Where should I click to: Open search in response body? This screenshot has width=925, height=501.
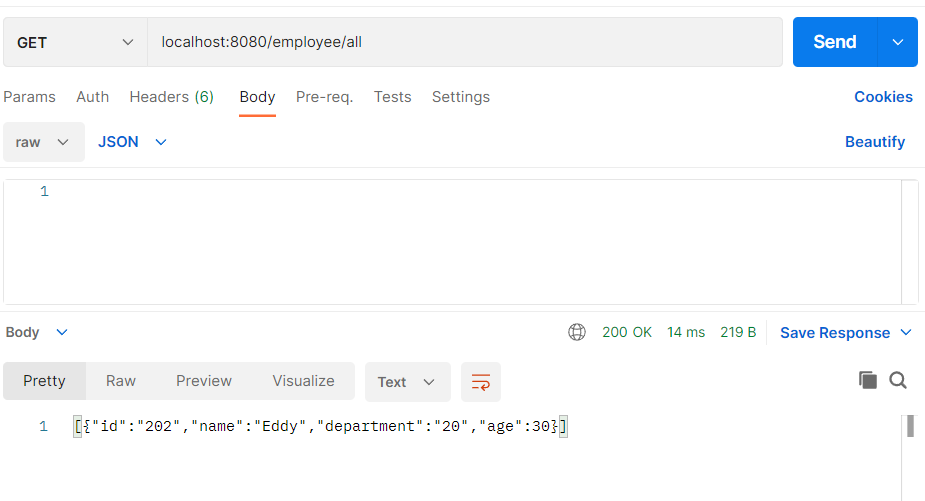(x=898, y=381)
